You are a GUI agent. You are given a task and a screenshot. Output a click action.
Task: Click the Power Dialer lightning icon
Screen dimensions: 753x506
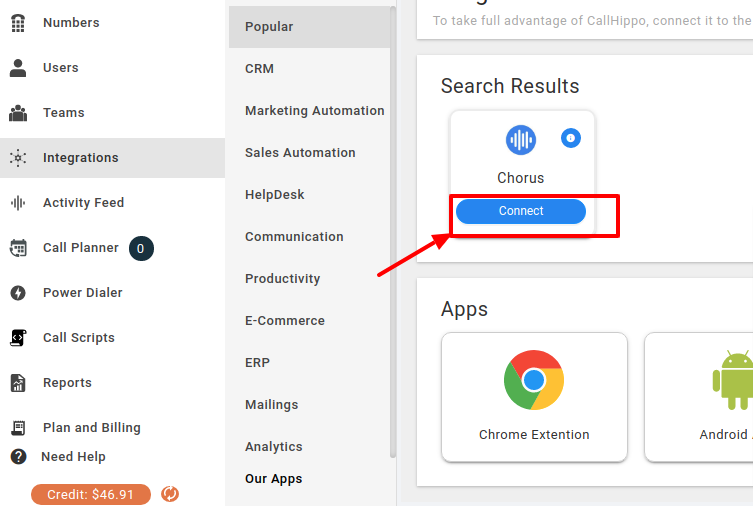pyautogui.click(x=18, y=292)
